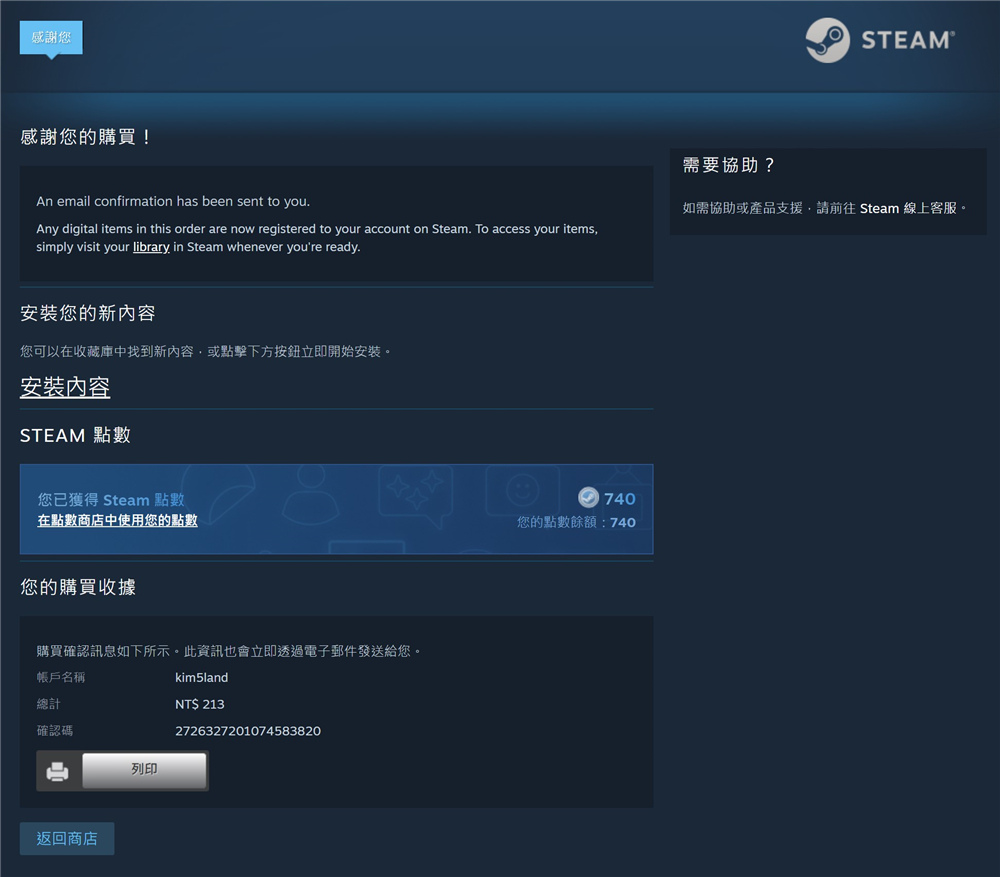This screenshot has width=1000, height=877.
Task: Click the 安裝您的新內容 heading
Action: (88, 313)
